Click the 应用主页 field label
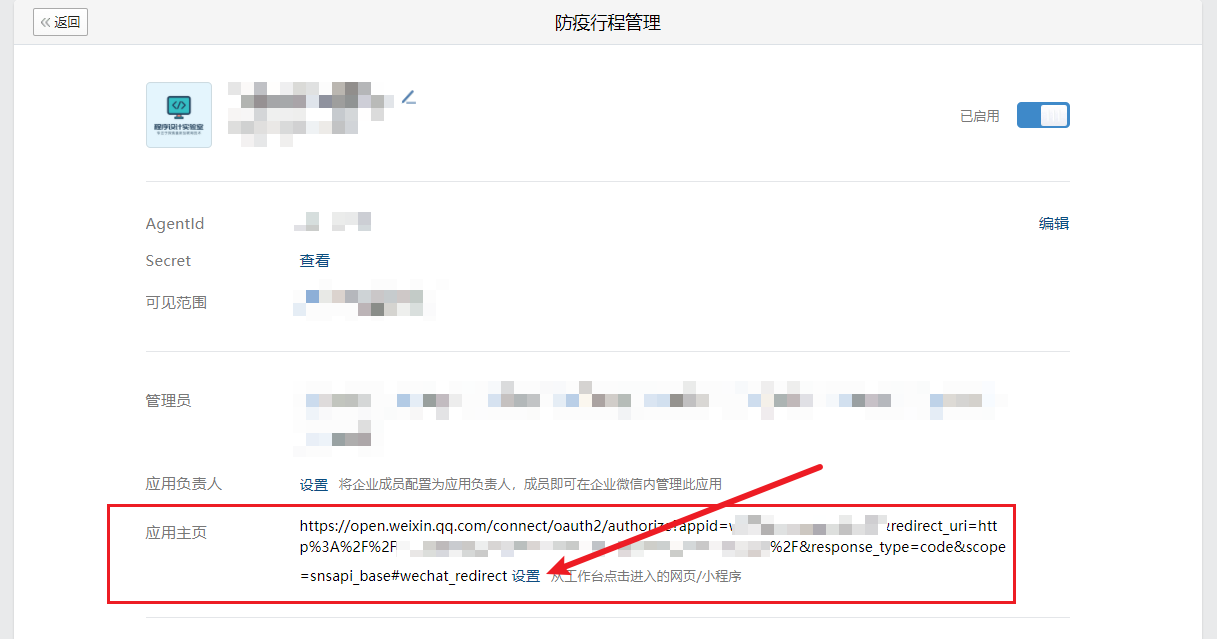 coord(176,533)
